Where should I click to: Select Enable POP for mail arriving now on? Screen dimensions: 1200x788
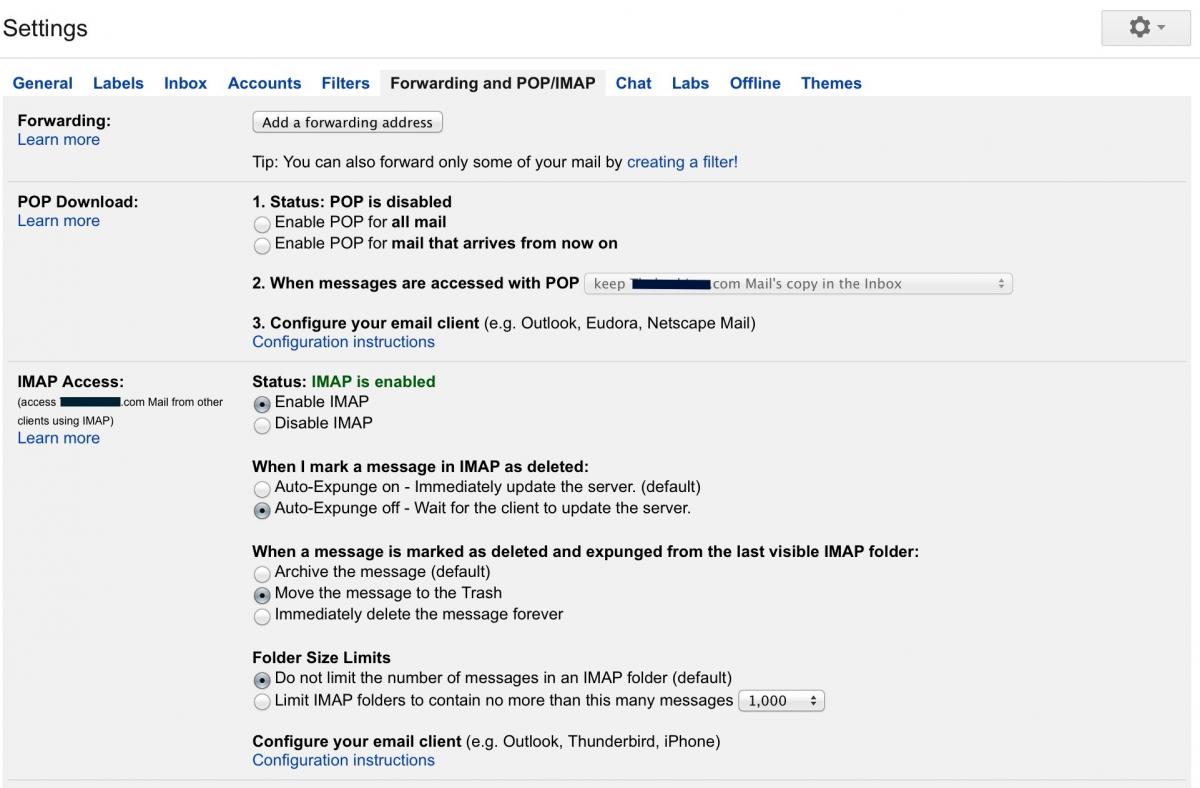tap(262, 245)
